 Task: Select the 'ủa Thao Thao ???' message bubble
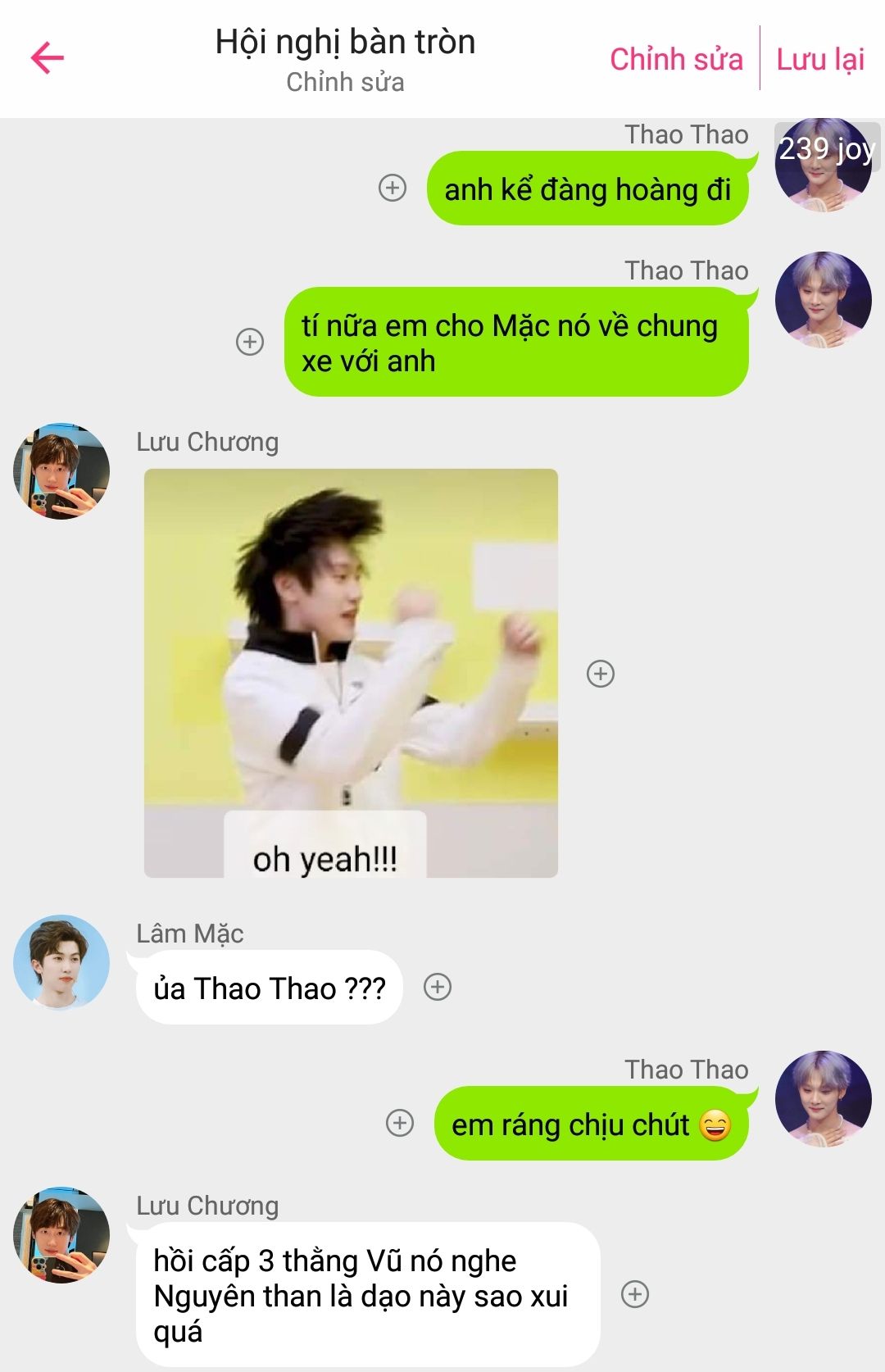pos(269,988)
